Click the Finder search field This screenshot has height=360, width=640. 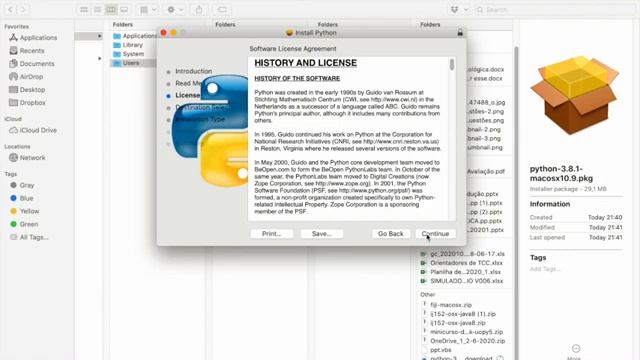555,9
